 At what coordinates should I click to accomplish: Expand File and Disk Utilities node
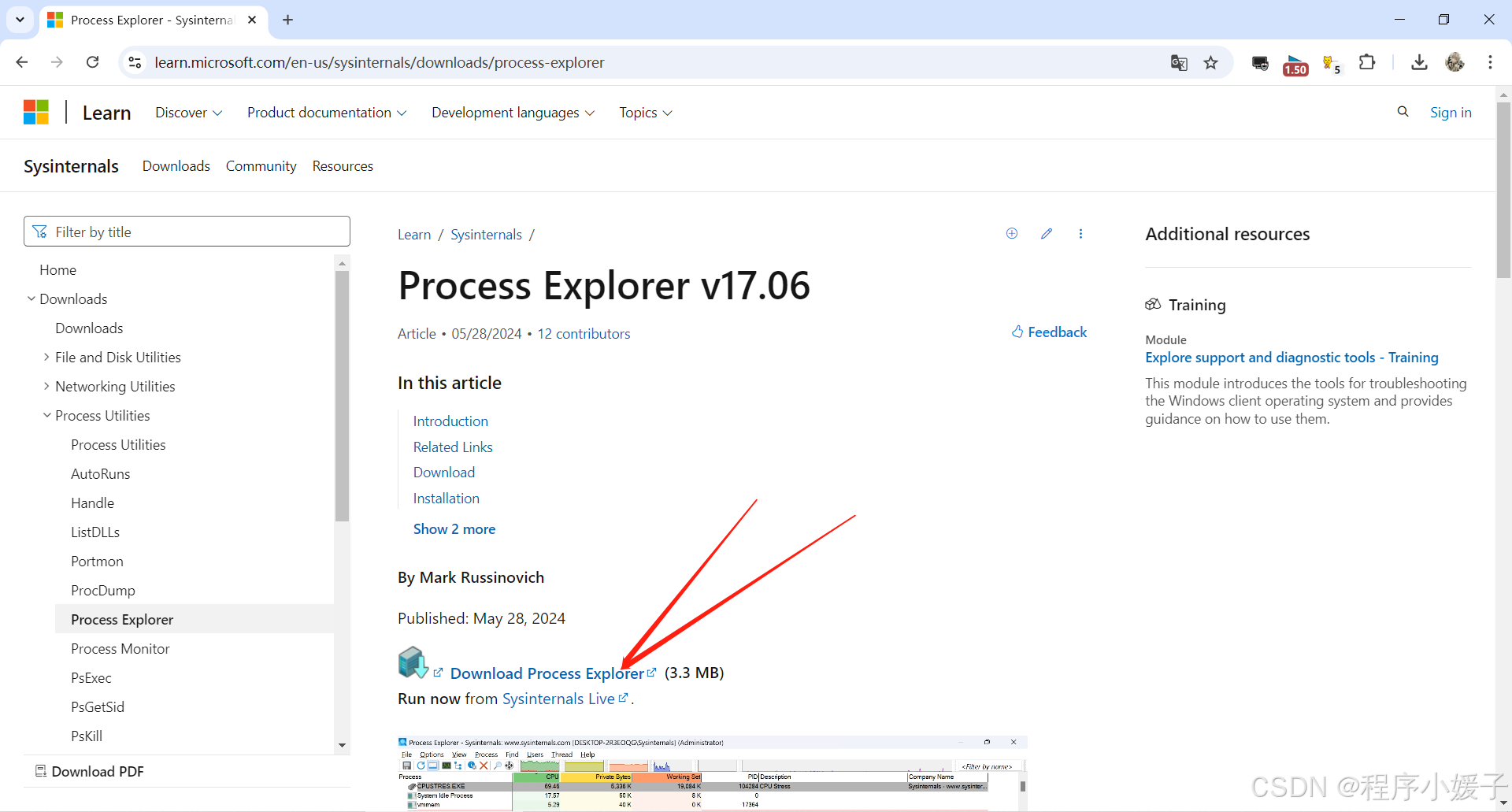click(46, 357)
